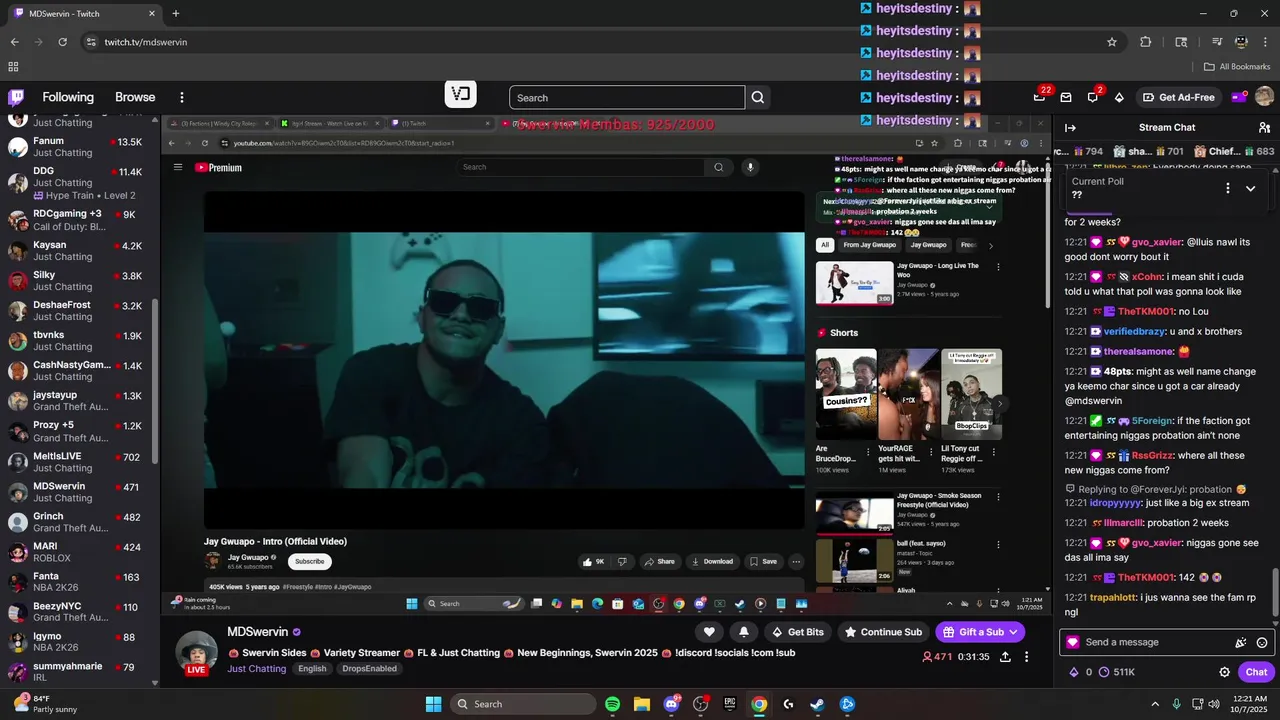Open Chrome apps grid shortcut
The height and width of the screenshot is (720, 1280).
coord(13,67)
